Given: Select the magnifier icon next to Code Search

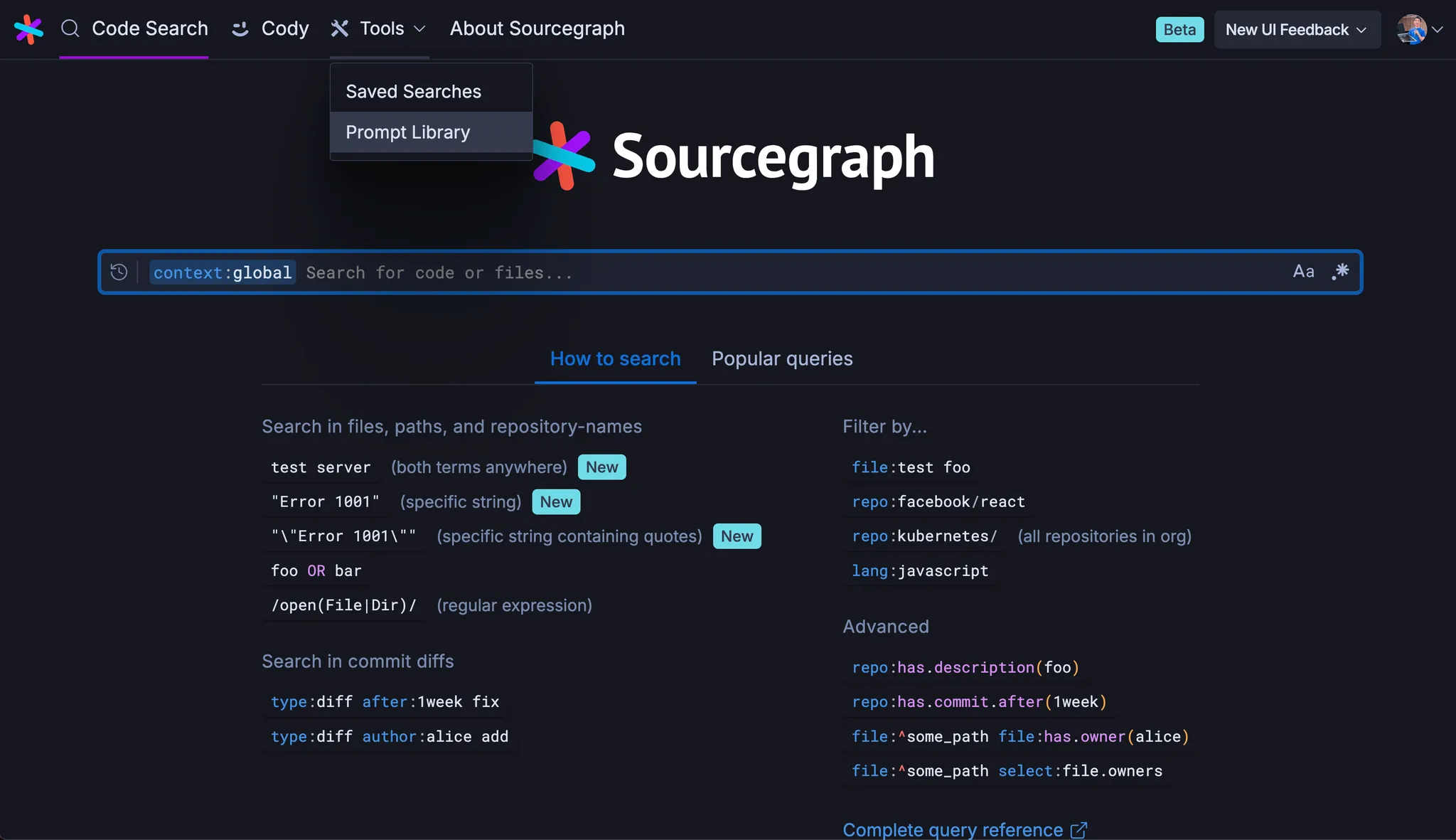Looking at the screenshot, I should point(70,29).
